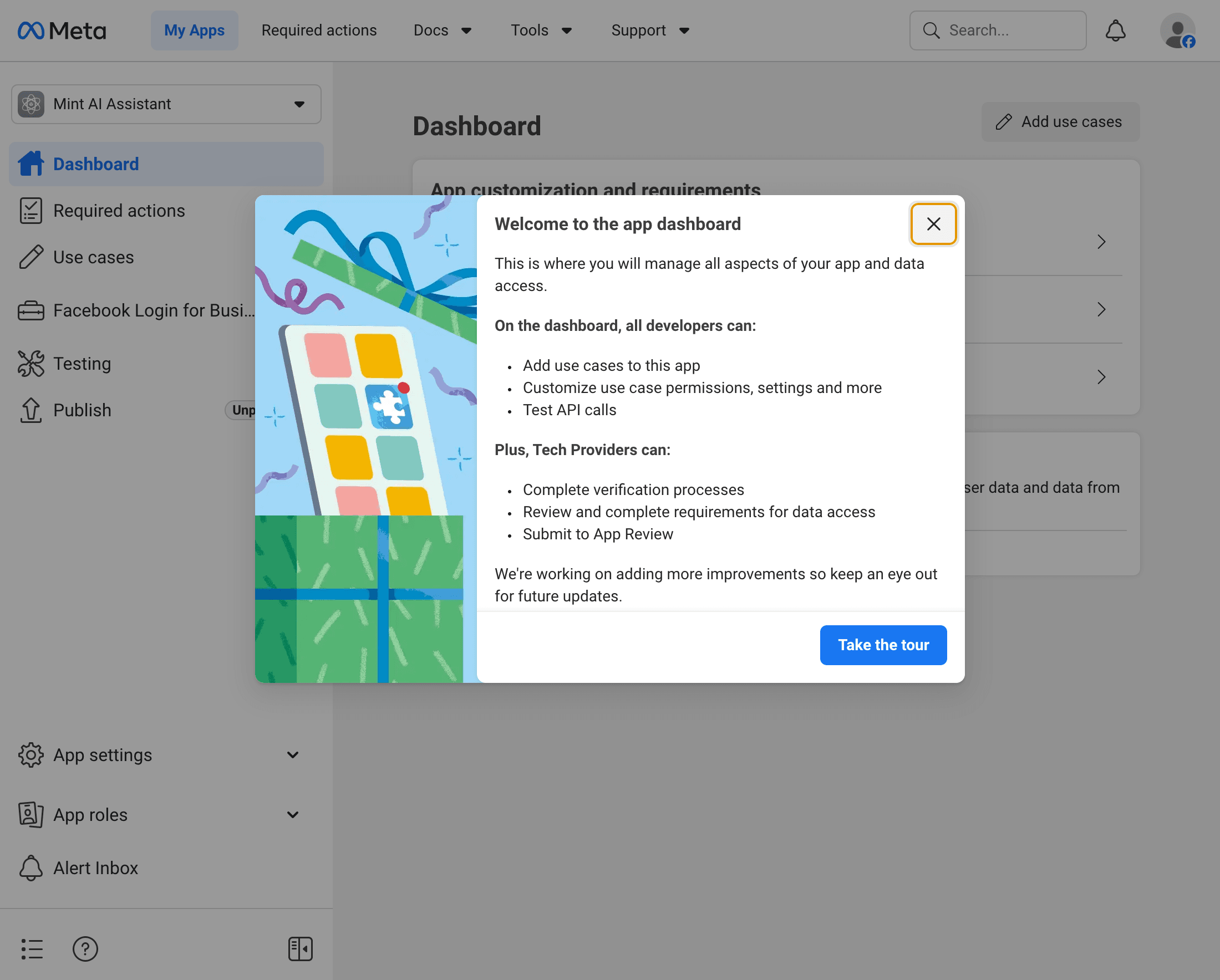This screenshot has width=1220, height=980.
Task: Click the Publish upload icon
Action: (x=31, y=410)
